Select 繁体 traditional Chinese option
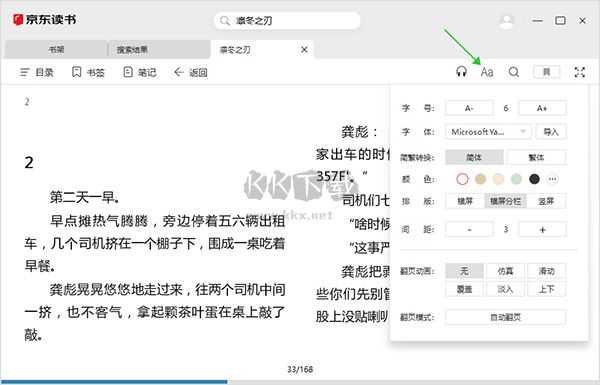The width and height of the screenshot is (600, 385). point(536,157)
